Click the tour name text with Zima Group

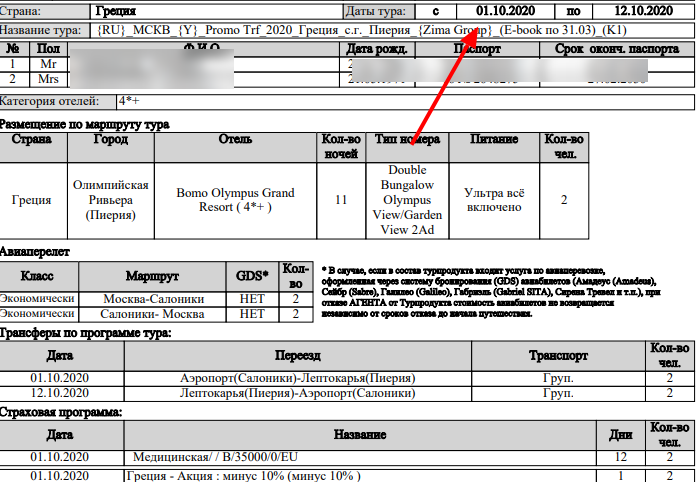point(362,30)
